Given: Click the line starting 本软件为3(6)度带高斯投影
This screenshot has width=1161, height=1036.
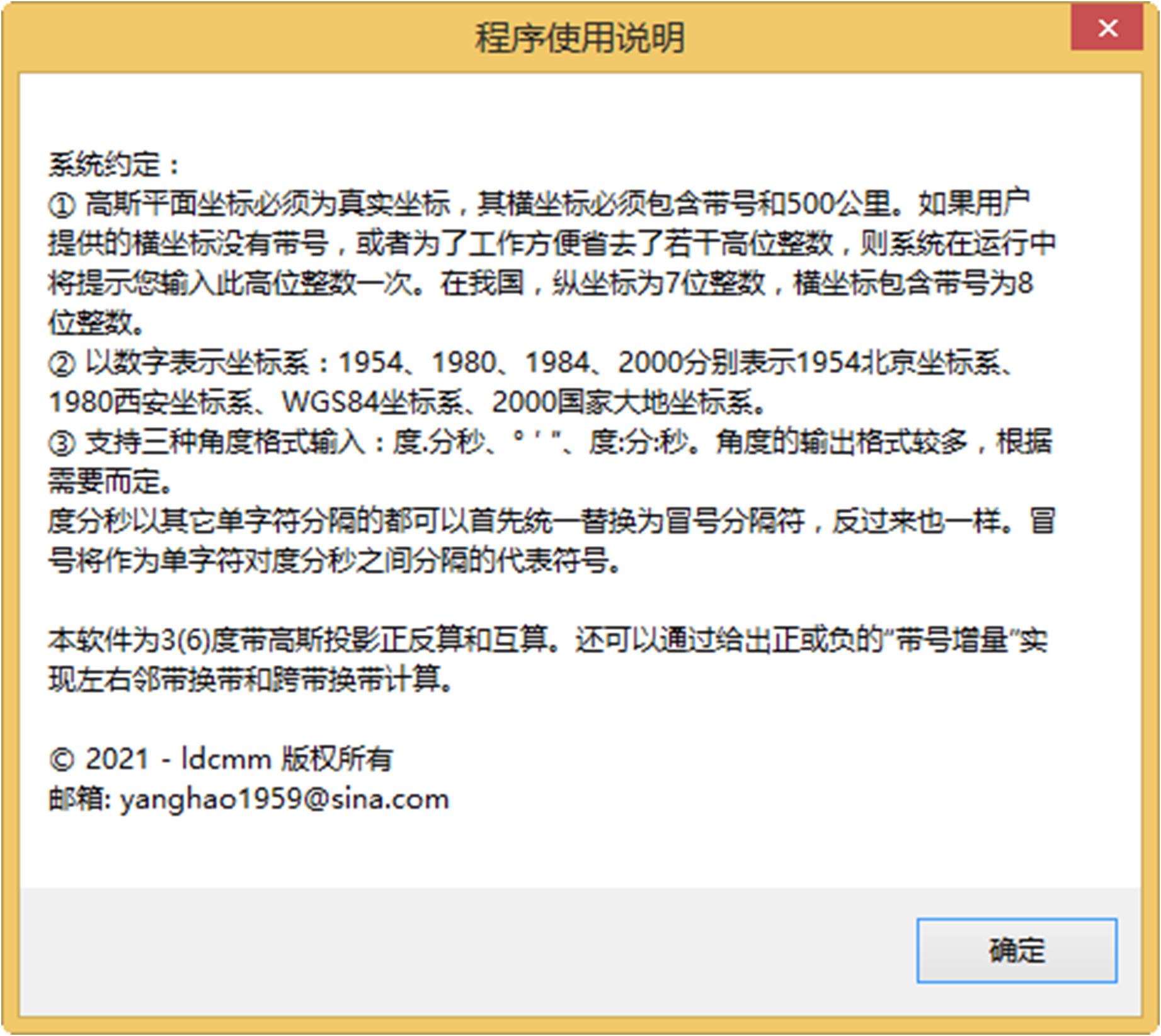Looking at the screenshot, I should pyautogui.click(x=548, y=640).
